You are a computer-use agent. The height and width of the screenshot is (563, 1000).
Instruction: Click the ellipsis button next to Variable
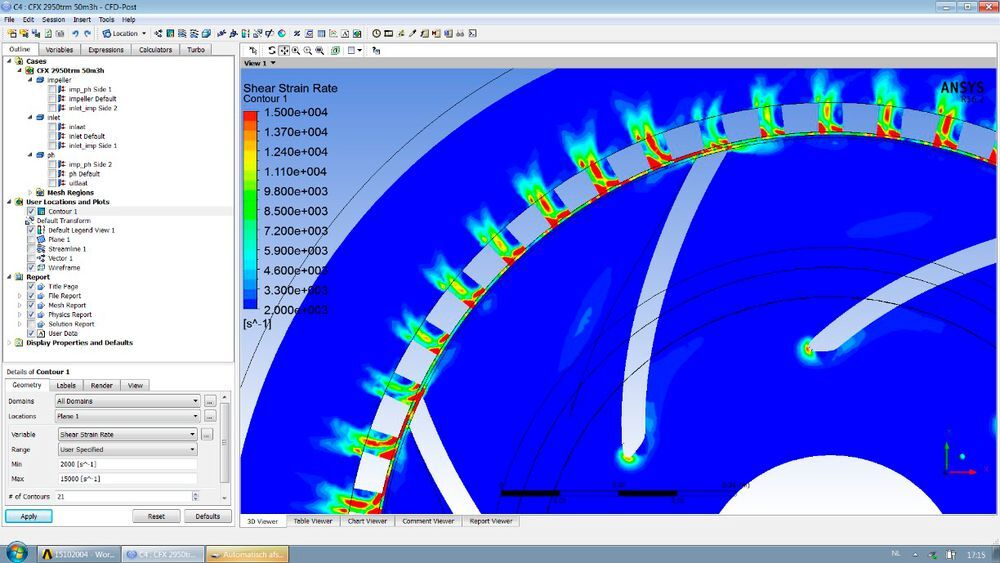point(207,434)
